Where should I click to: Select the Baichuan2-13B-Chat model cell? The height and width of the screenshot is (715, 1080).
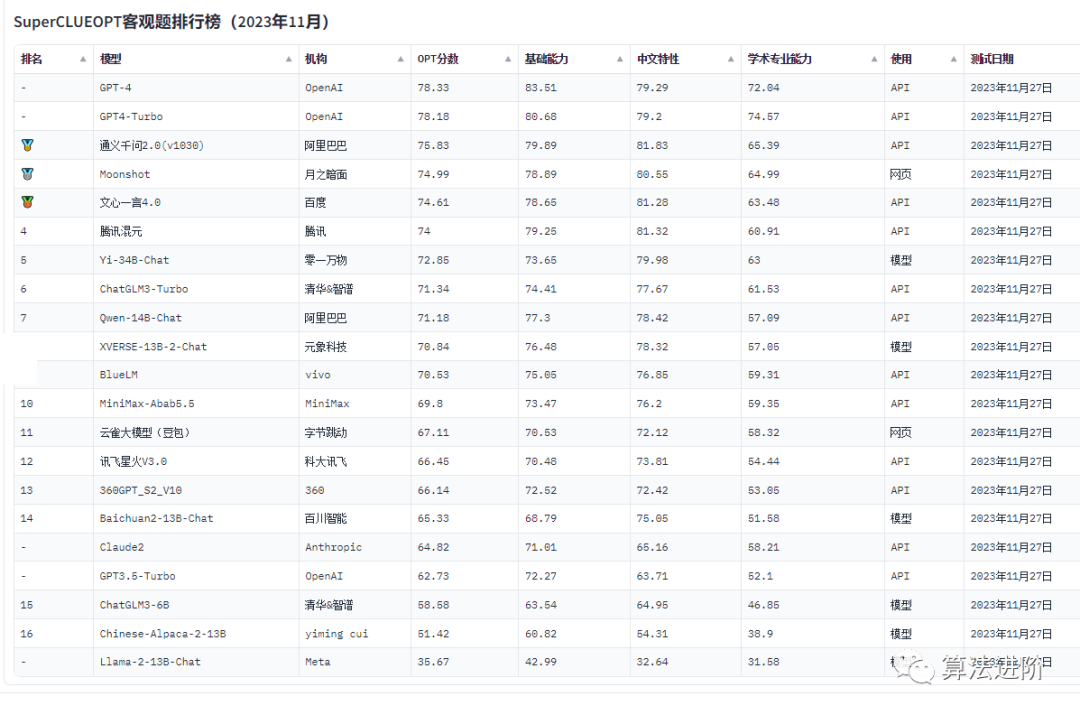(196, 519)
